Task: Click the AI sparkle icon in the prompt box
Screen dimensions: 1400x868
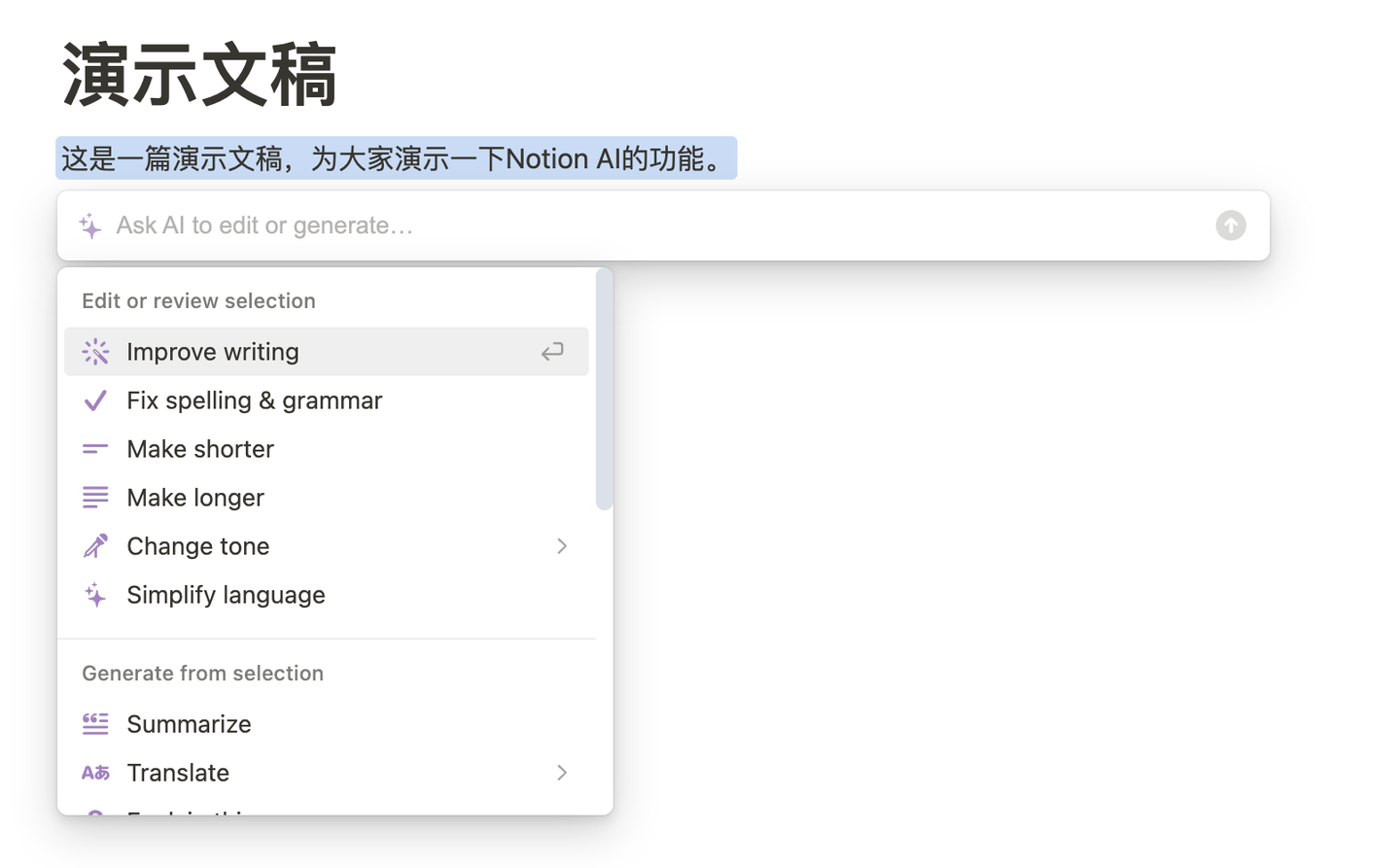Action: point(90,226)
